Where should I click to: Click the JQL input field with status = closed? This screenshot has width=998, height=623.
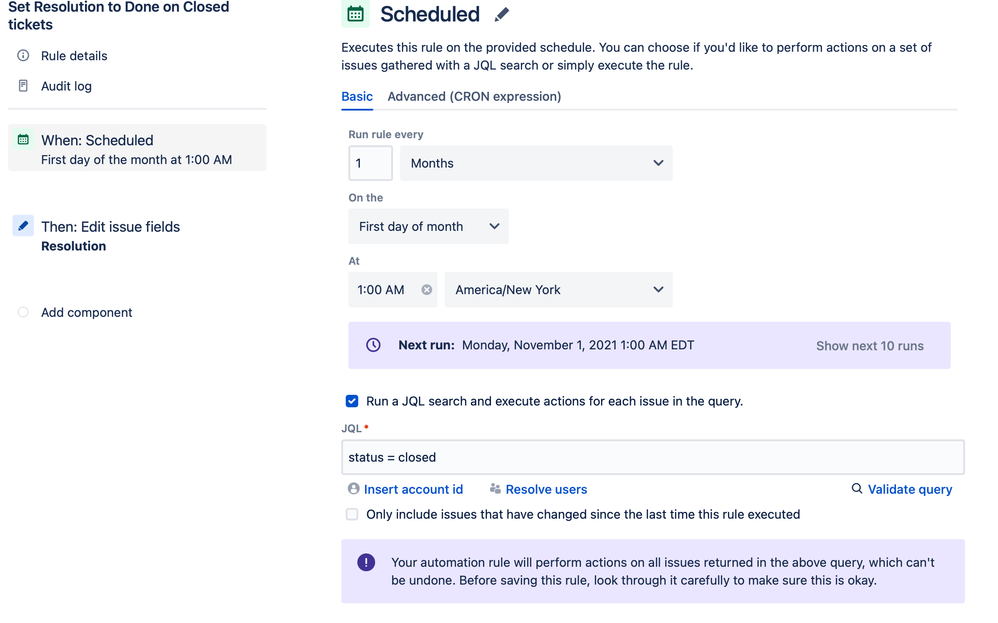click(x=653, y=457)
